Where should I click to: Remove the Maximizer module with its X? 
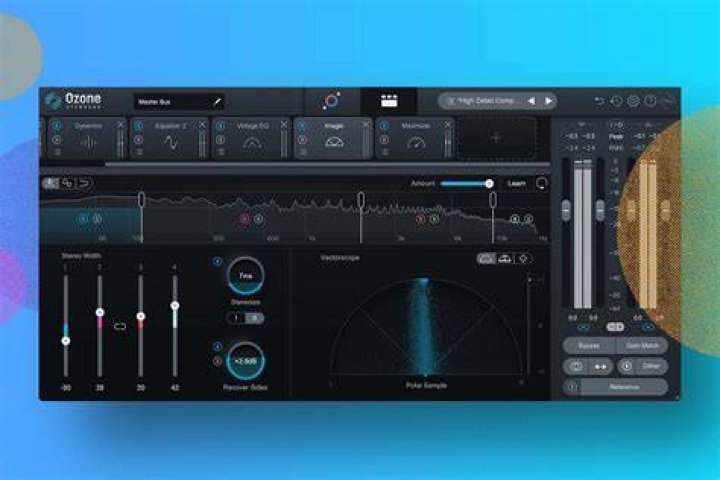(448, 124)
